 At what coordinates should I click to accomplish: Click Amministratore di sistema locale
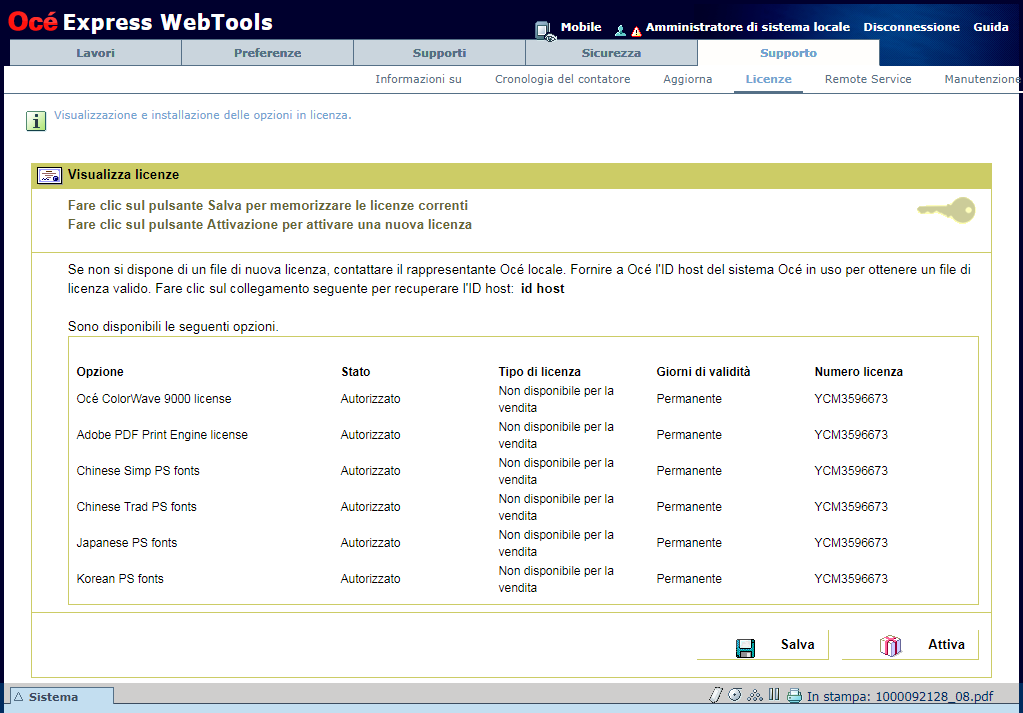[748, 27]
